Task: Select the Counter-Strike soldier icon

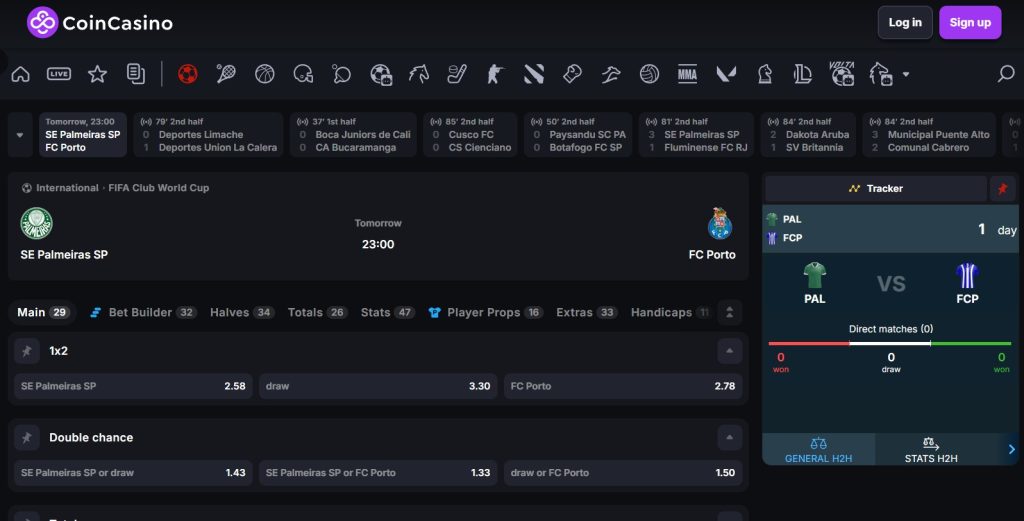Action: coord(495,74)
